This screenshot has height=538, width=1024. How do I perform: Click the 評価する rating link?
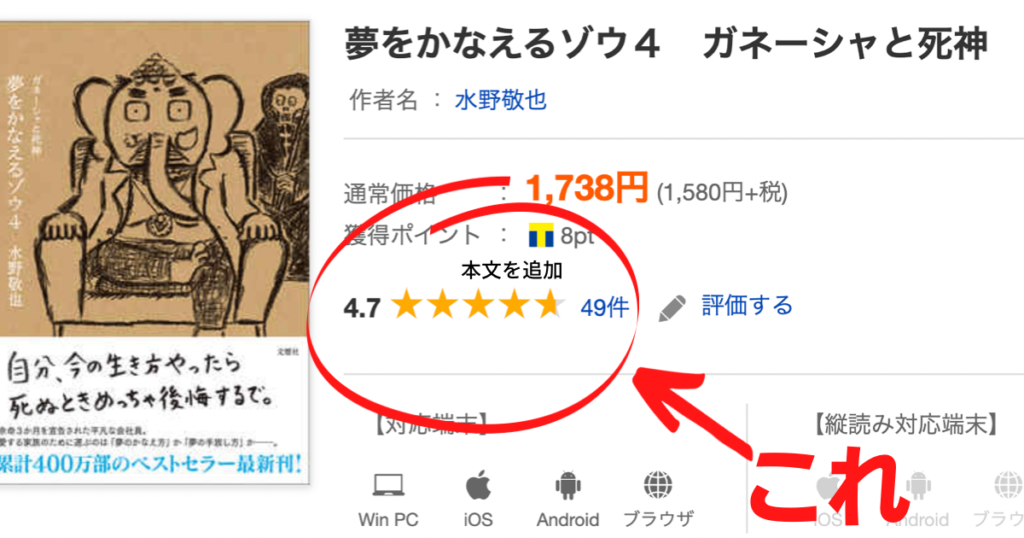point(747,305)
